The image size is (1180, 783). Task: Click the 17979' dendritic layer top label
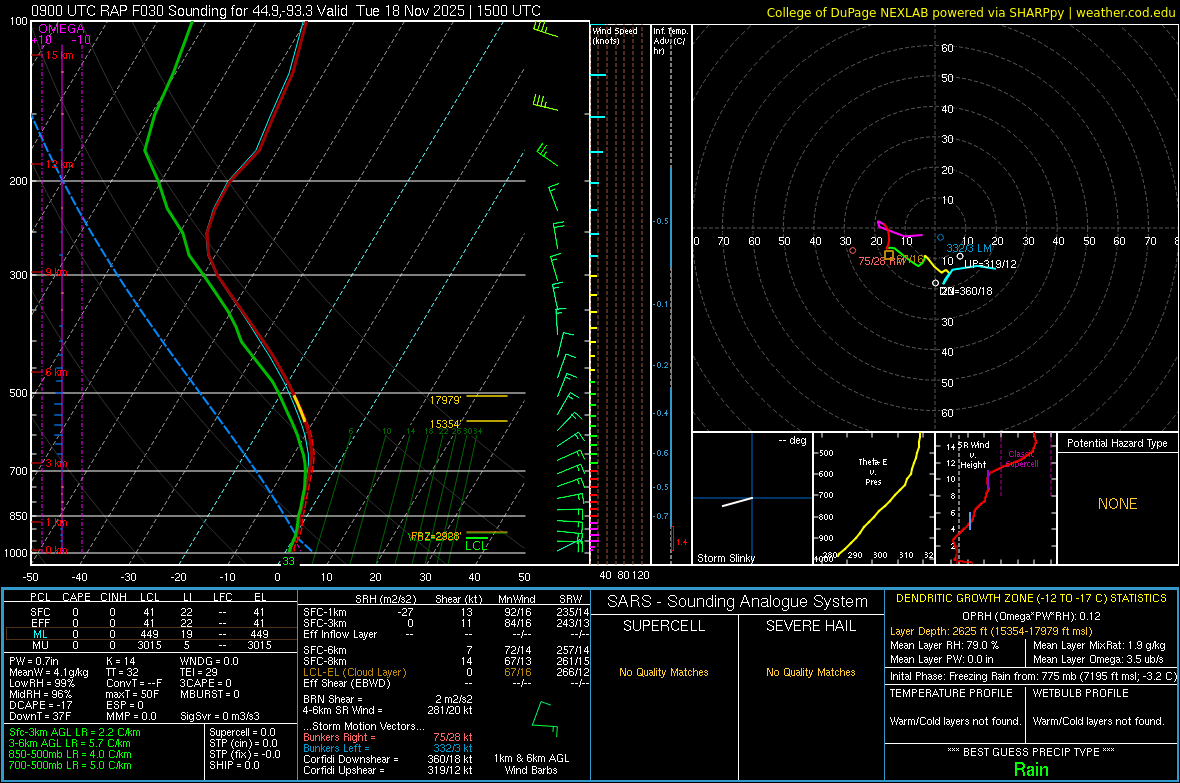[445, 401]
